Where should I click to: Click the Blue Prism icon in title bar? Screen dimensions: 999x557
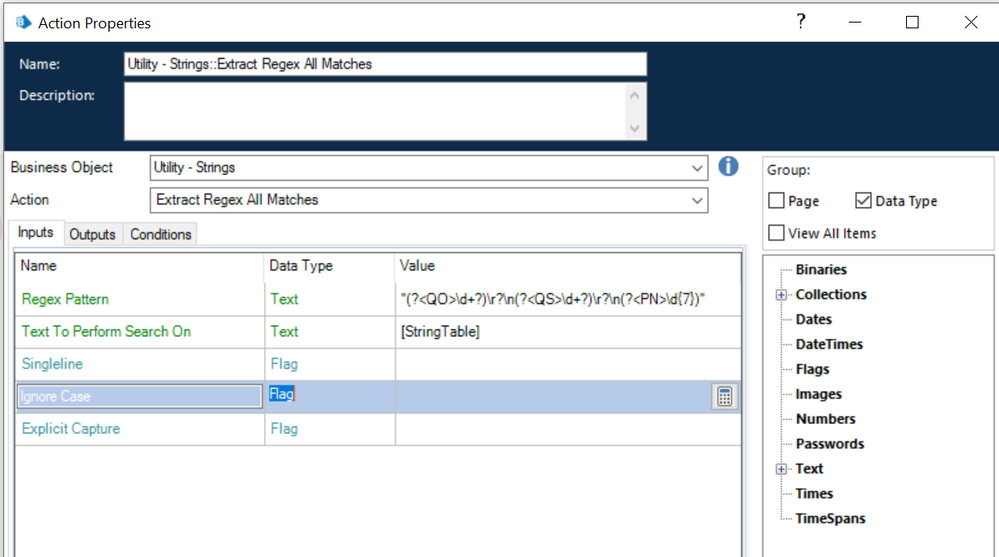tap(24, 23)
